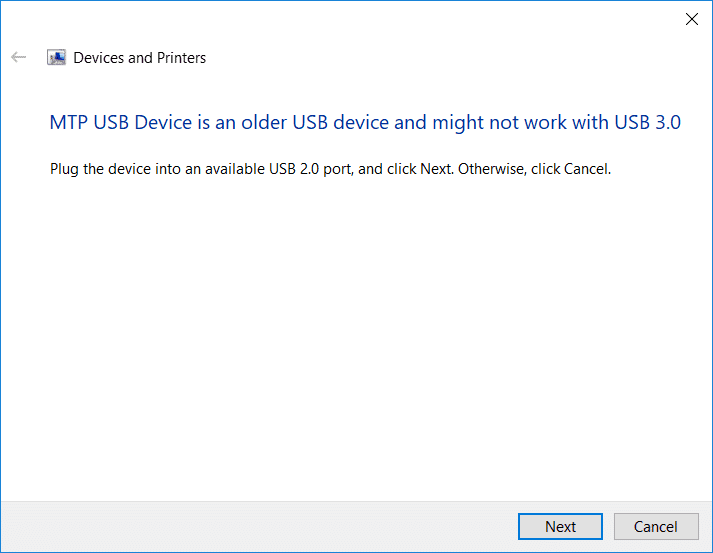Viewport: 713px width, 553px height.
Task: Click the word "Otherwise" in the instructions
Action: (493, 169)
